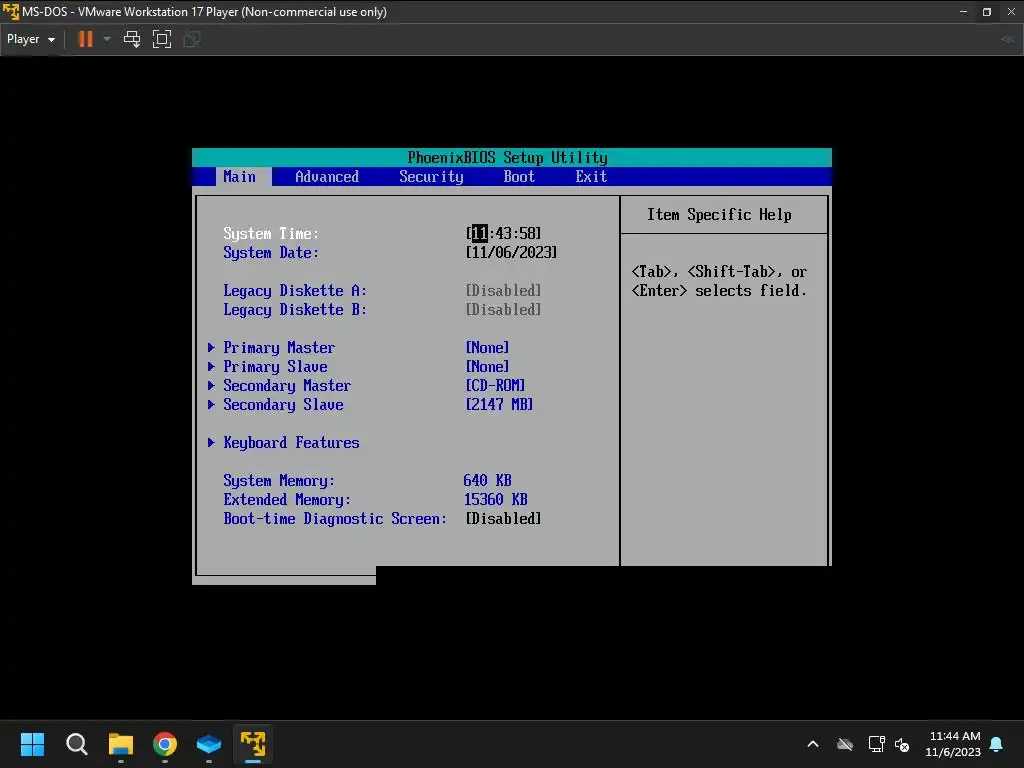The width and height of the screenshot is (1024, 768).
Task: Click the 640 KB system memory value
Action: point(487,480)
